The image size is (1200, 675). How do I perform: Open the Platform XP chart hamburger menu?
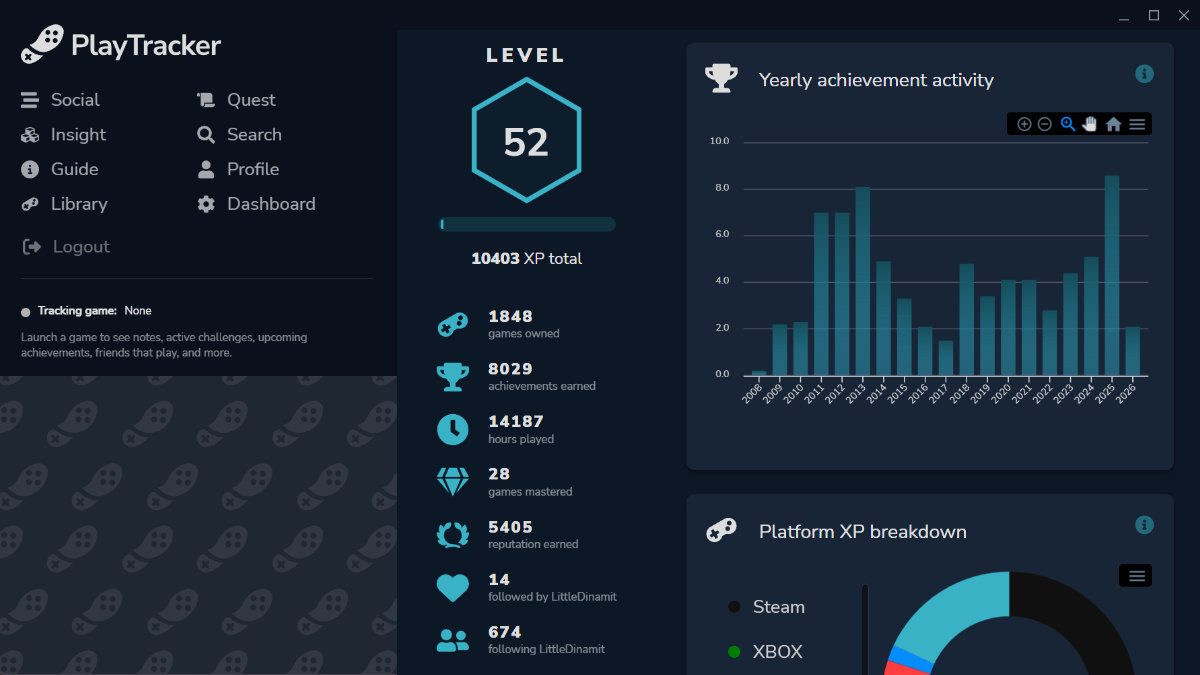click(1136, 575)
